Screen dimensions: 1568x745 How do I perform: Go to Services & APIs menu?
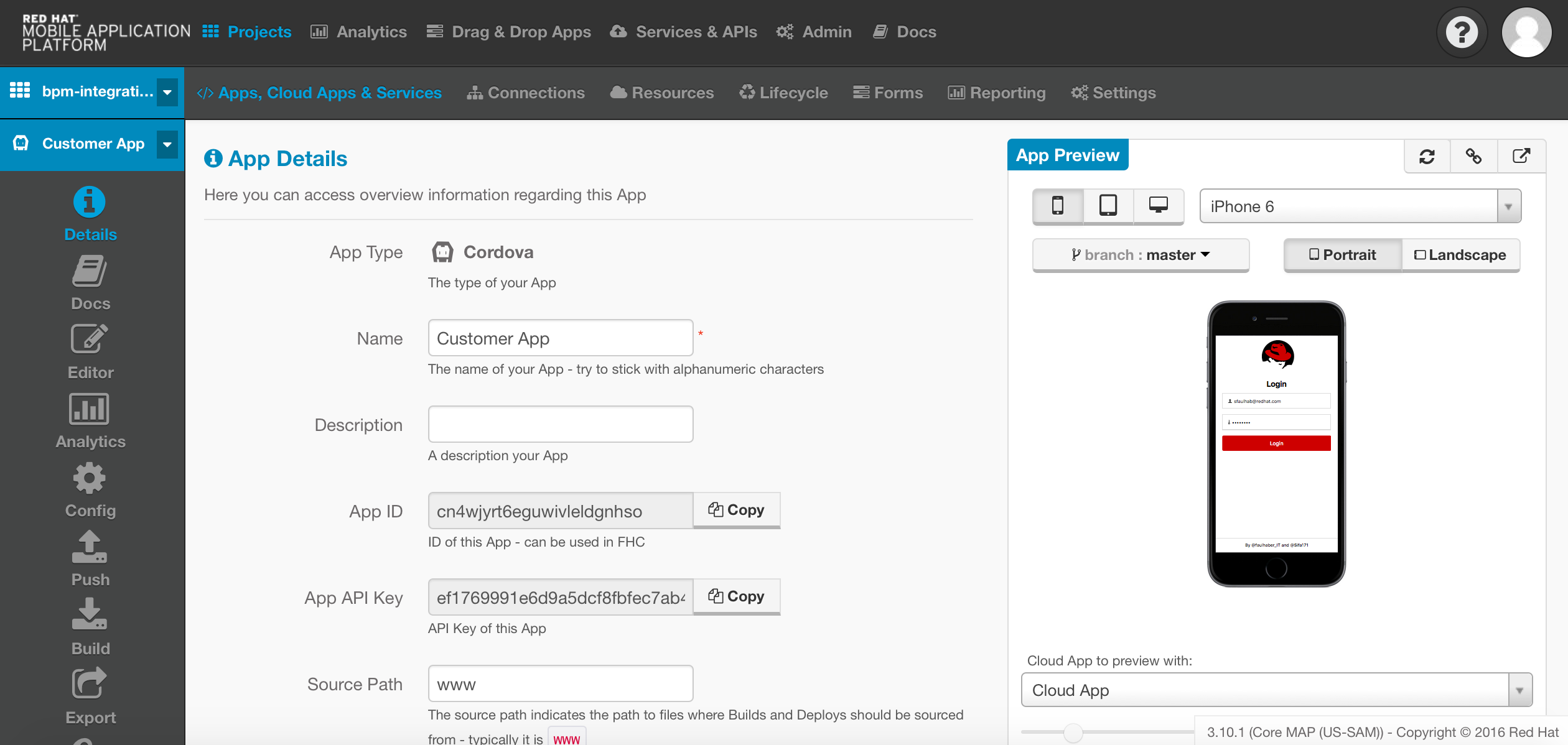coord(684,32)
